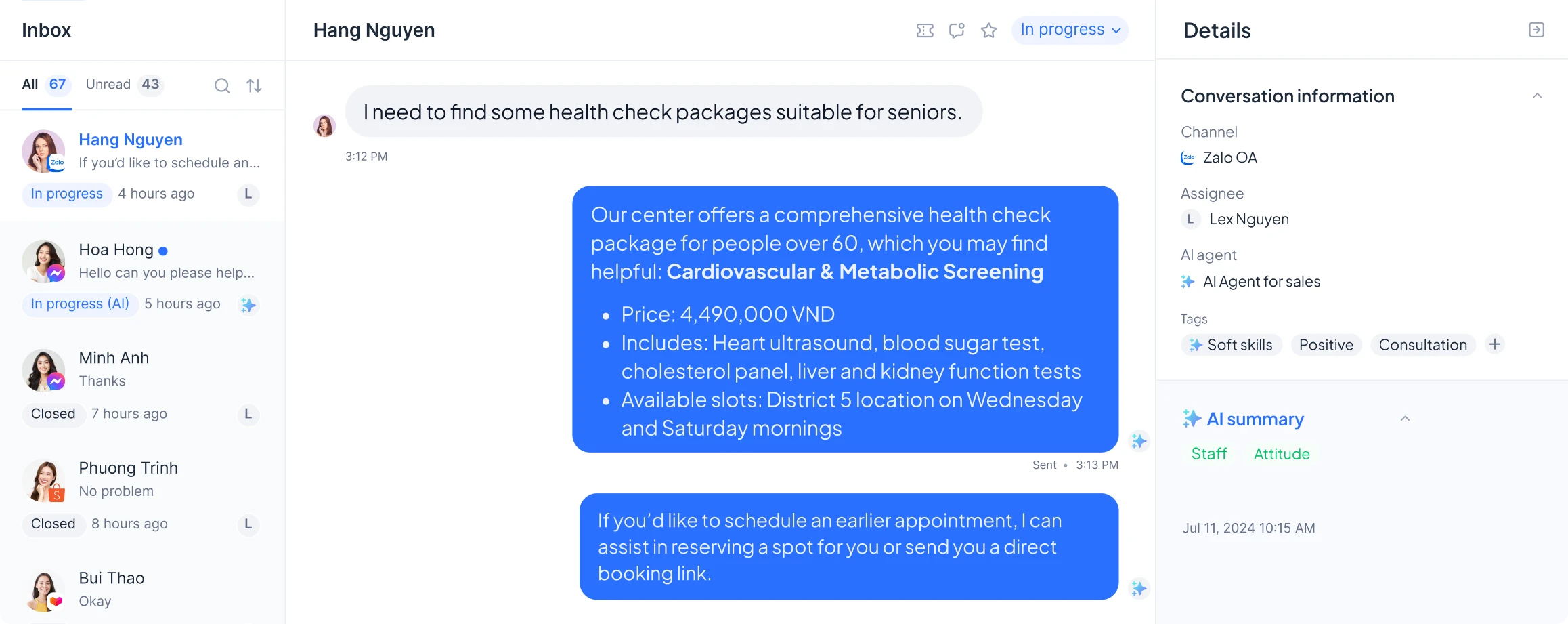Screen dimensions: 1568x624
Task: Click the ticket icon in chat header
Action: coord(925,30)
